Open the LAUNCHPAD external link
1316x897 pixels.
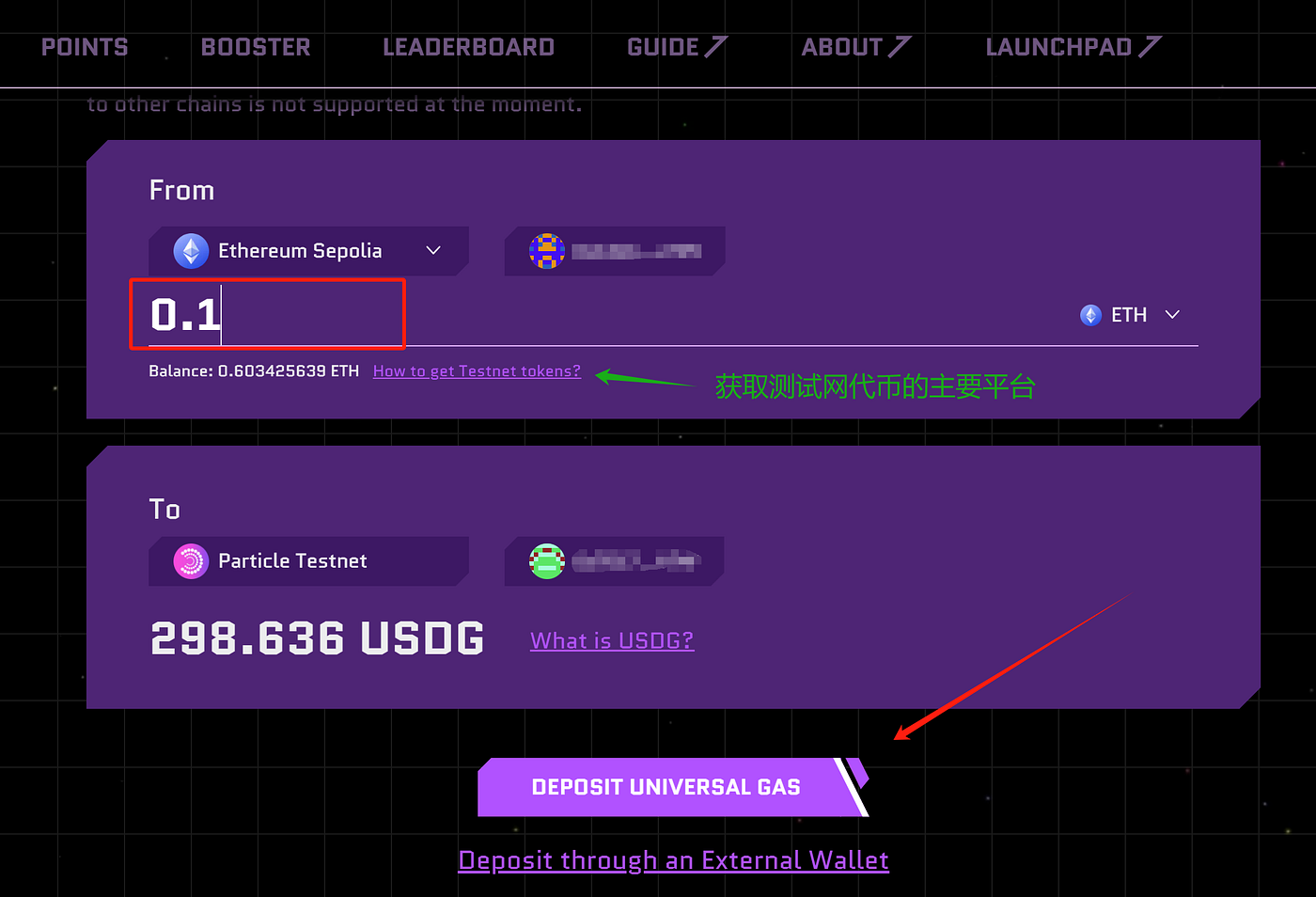[1073, 47]
